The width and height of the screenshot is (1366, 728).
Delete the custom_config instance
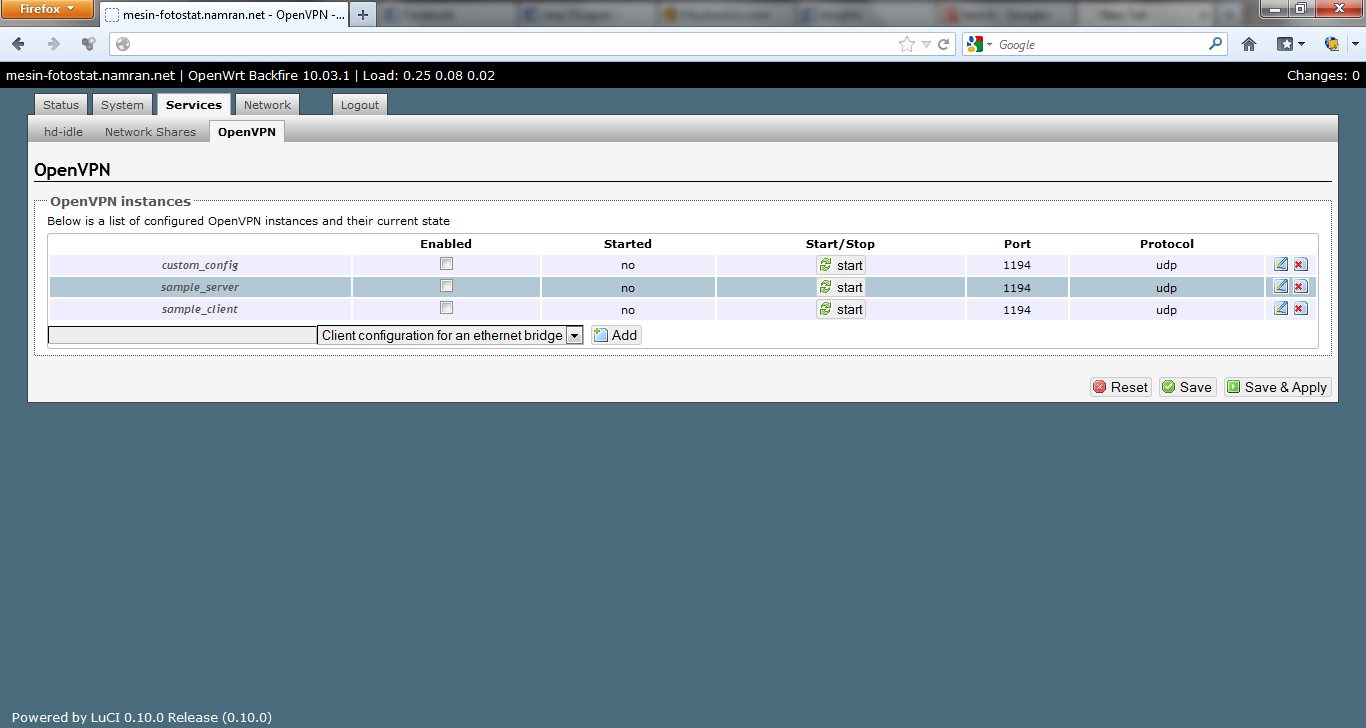[1299, 265]
